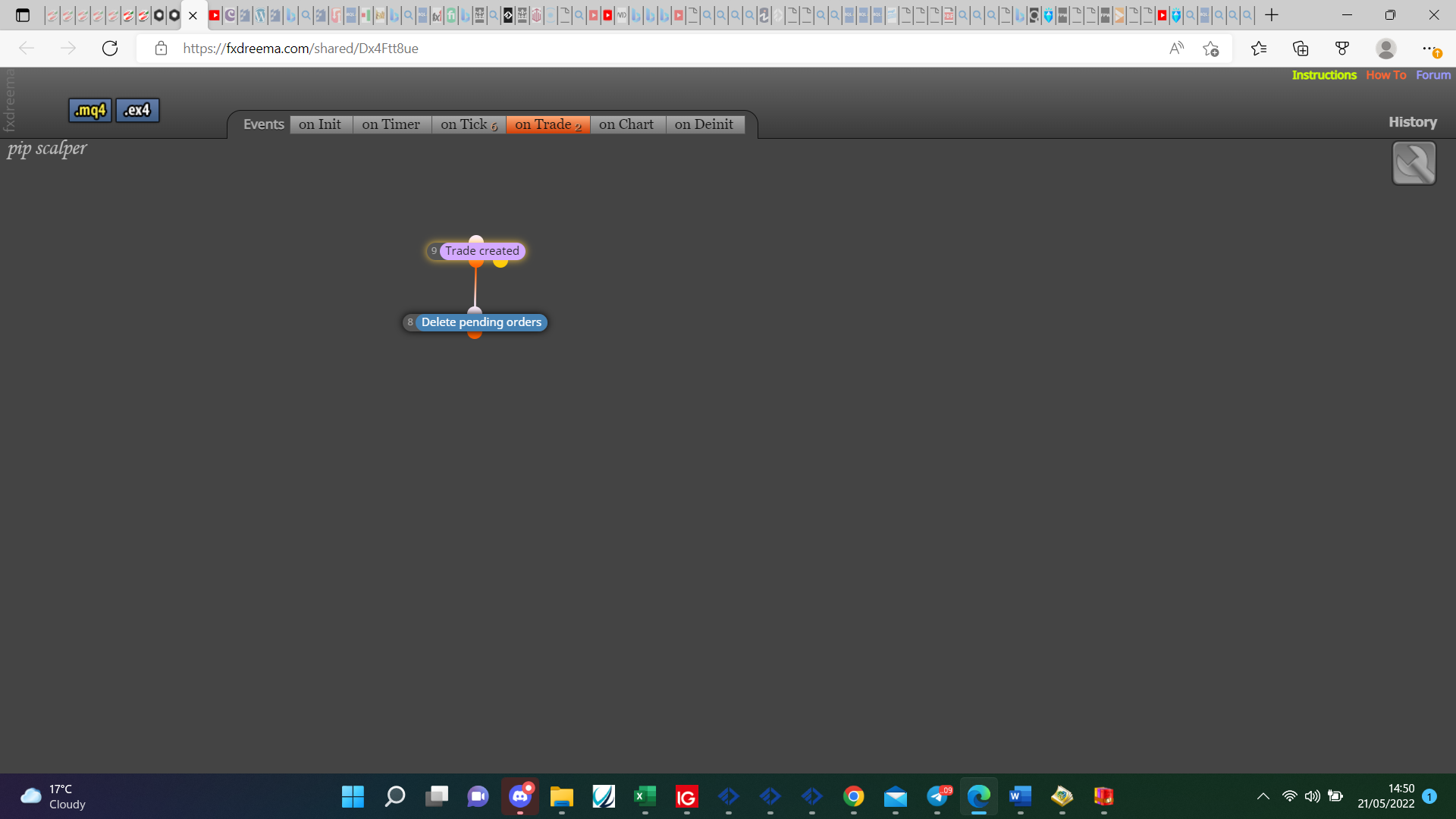This screenshot has width=1456, height=819.
Task: Open the Instructions link
Action: pos(1324,75)
